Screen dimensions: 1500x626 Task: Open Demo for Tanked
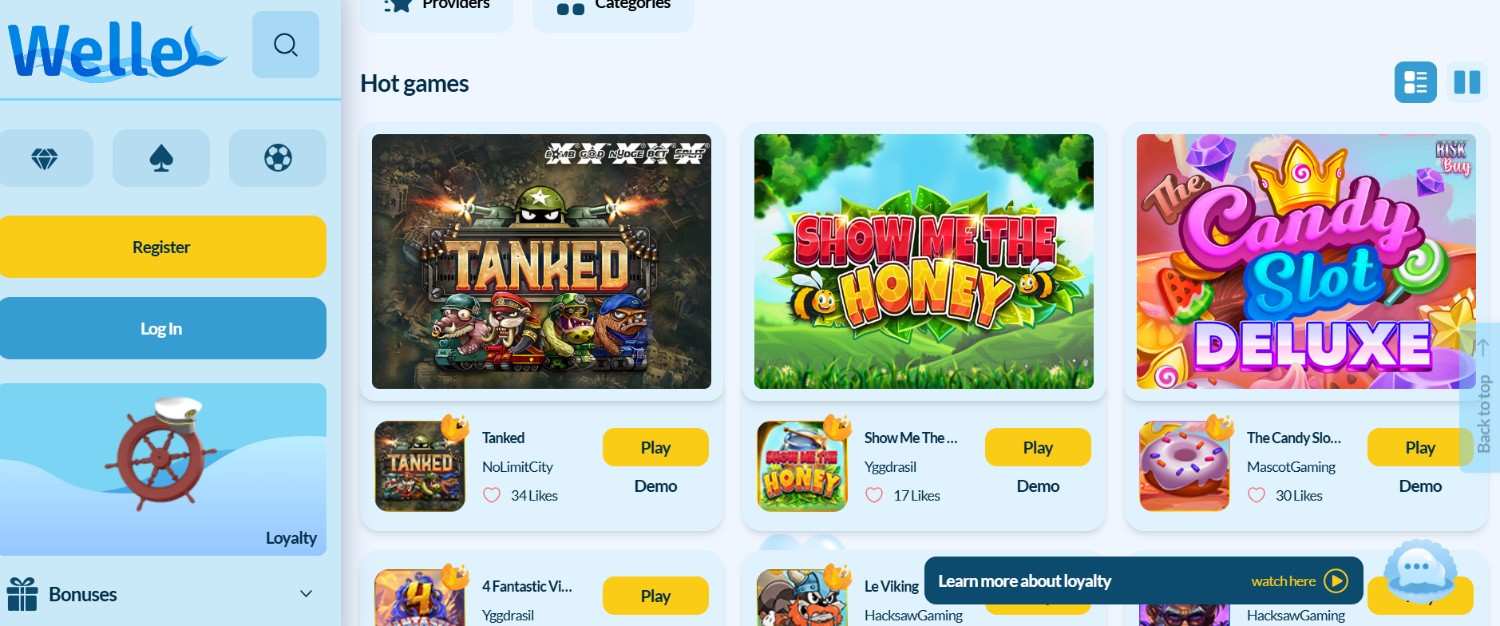656,486
